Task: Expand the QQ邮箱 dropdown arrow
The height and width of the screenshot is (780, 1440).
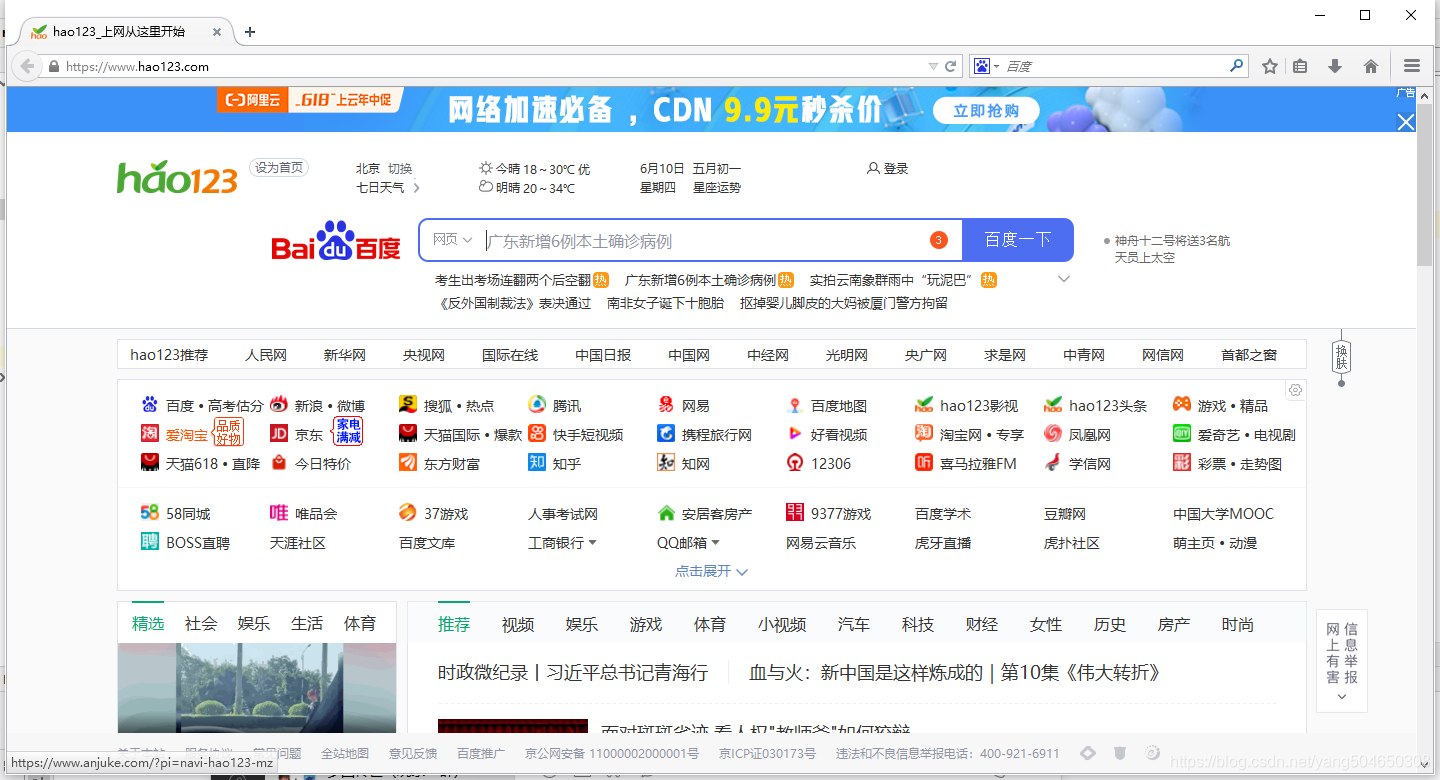Action: (715, 543)
